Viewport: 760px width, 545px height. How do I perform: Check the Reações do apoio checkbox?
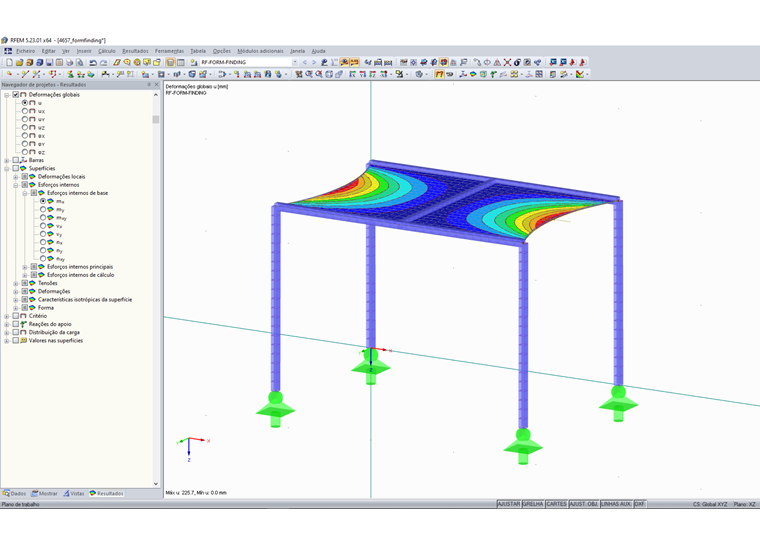click(x=16, y=324)
